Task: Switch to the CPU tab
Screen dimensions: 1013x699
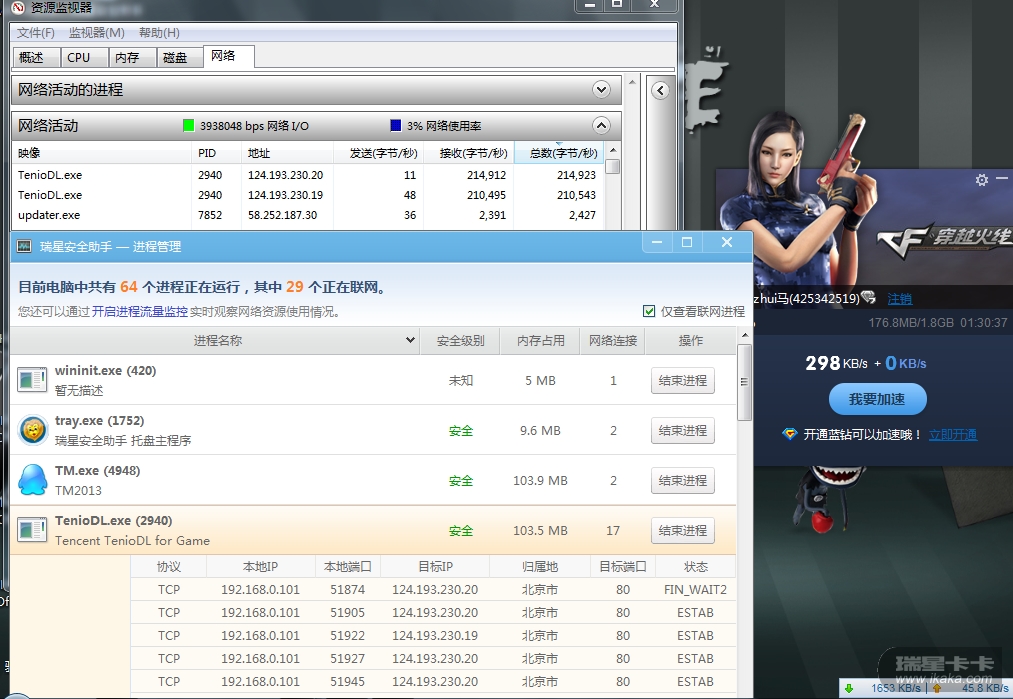Action: click(x=78, y=58)
